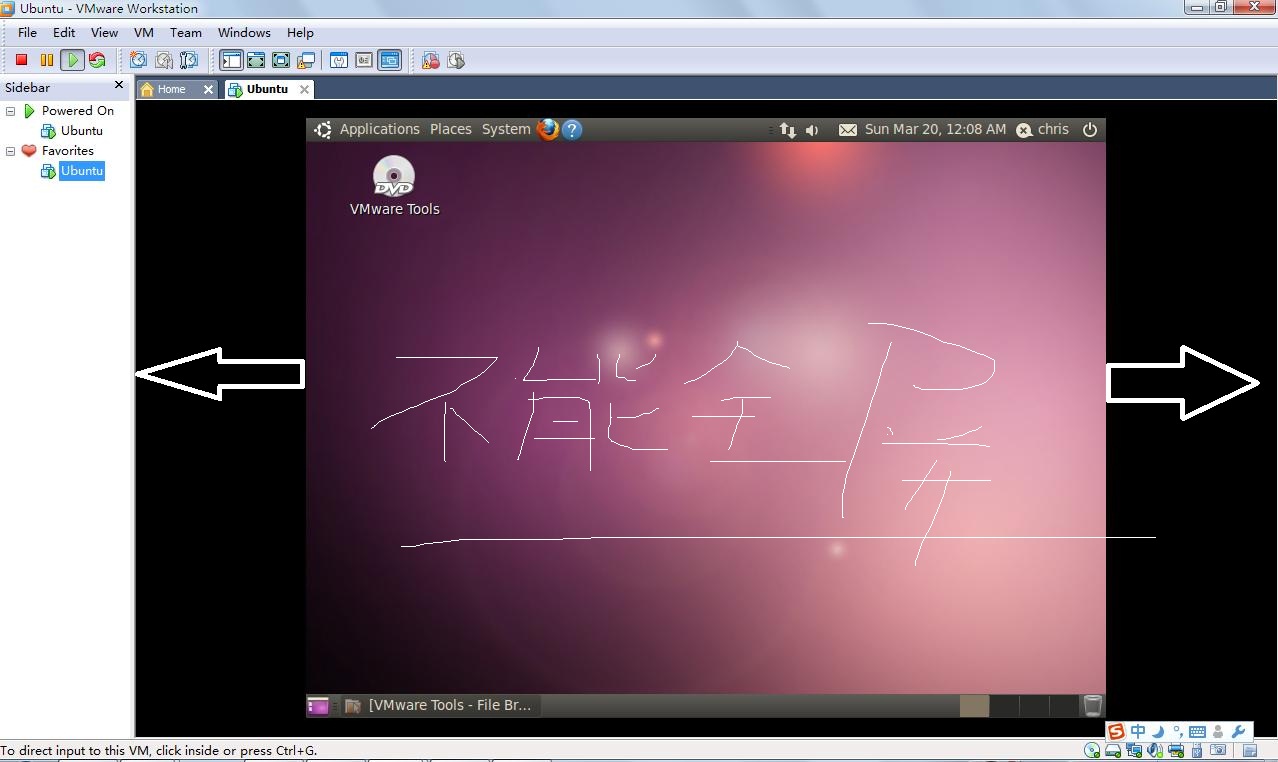Click the network indicator in Ubuntu panel
The image size is (1278, 762).
click(788, 130)
